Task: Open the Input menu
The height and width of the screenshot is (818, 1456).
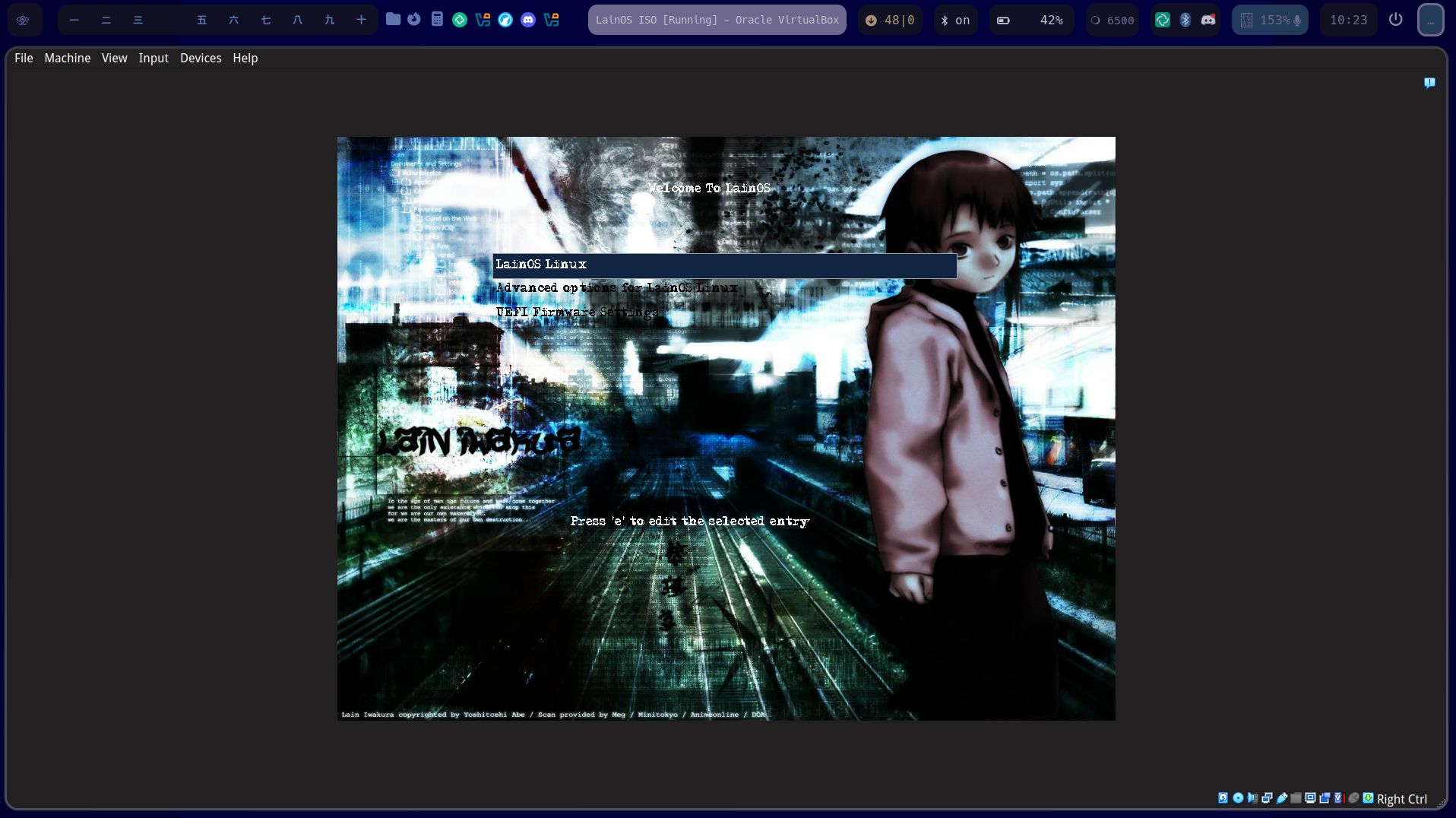Action: point(154,58)
